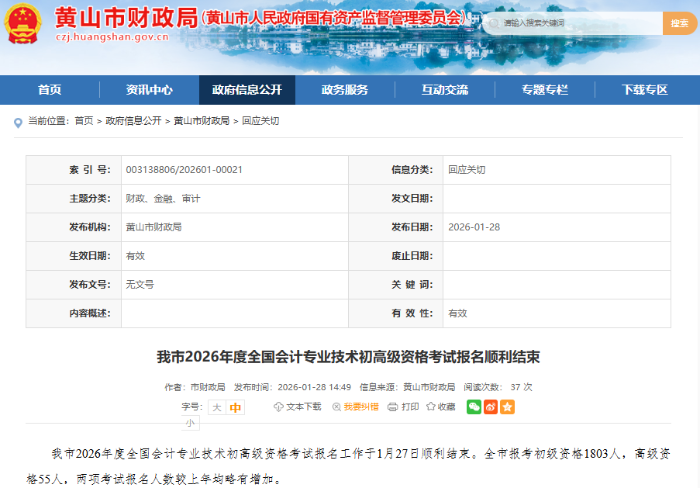Click the breadcrumb location pin icon
Viewport: 700px width, 488px height.
coord(18,122)
